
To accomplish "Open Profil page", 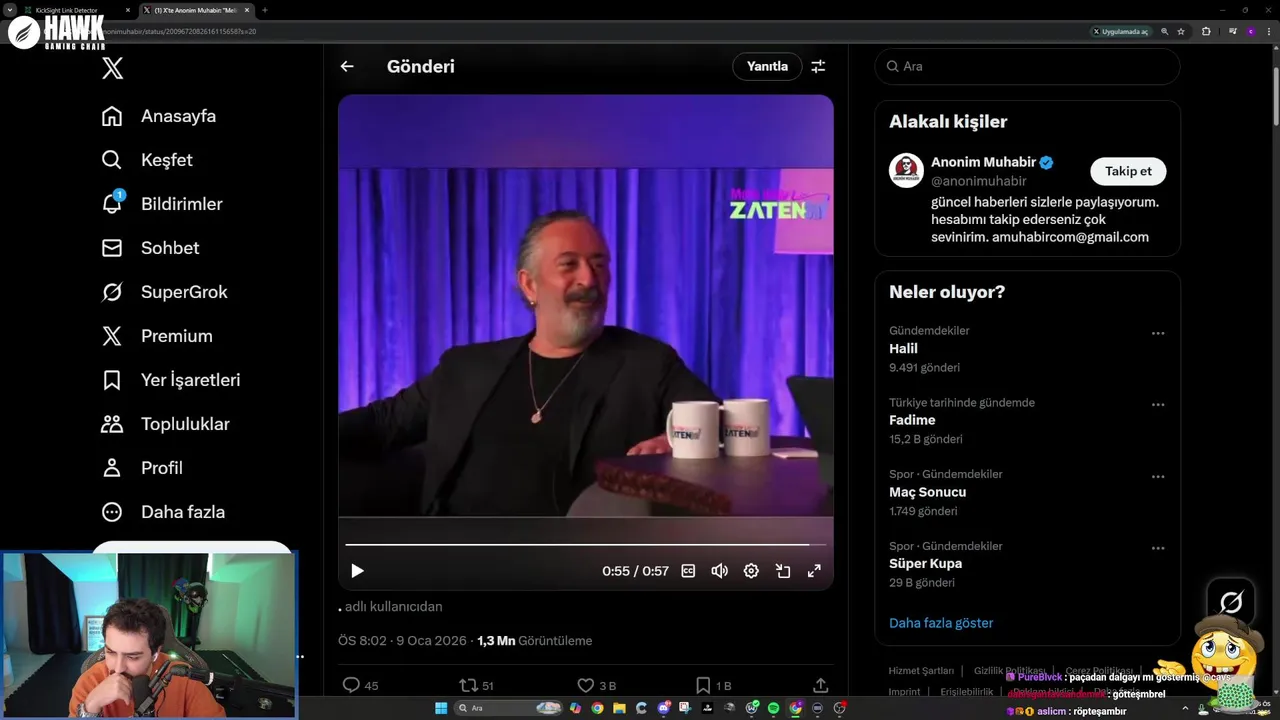I will (x=142, y=468).
